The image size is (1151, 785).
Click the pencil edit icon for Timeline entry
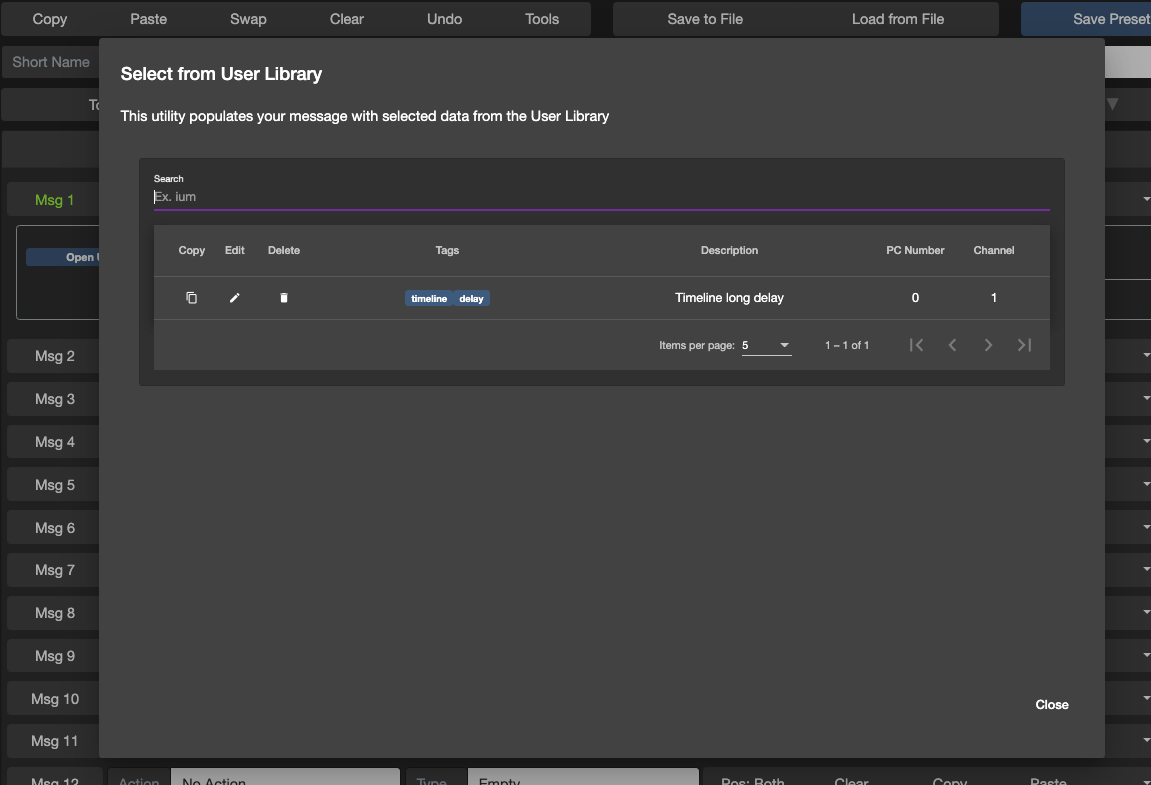point(235,298)
